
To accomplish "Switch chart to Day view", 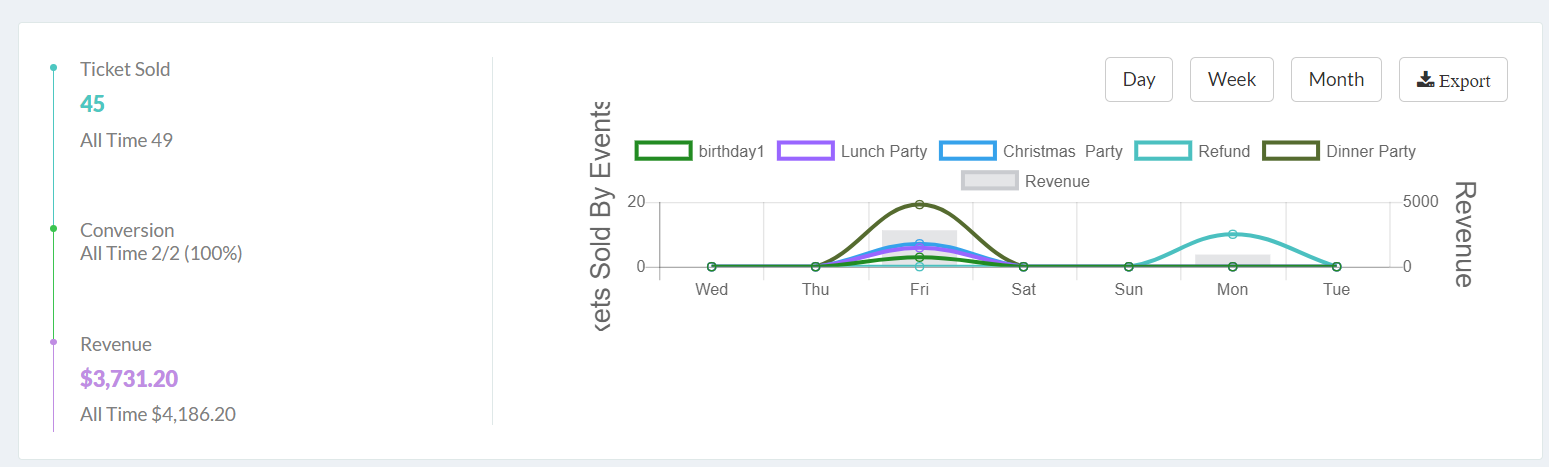I will 1139,80.
